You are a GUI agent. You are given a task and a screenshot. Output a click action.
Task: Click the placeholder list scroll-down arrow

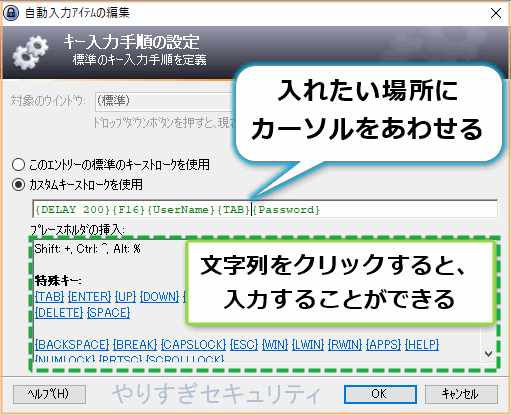click(x=488, y=353)
